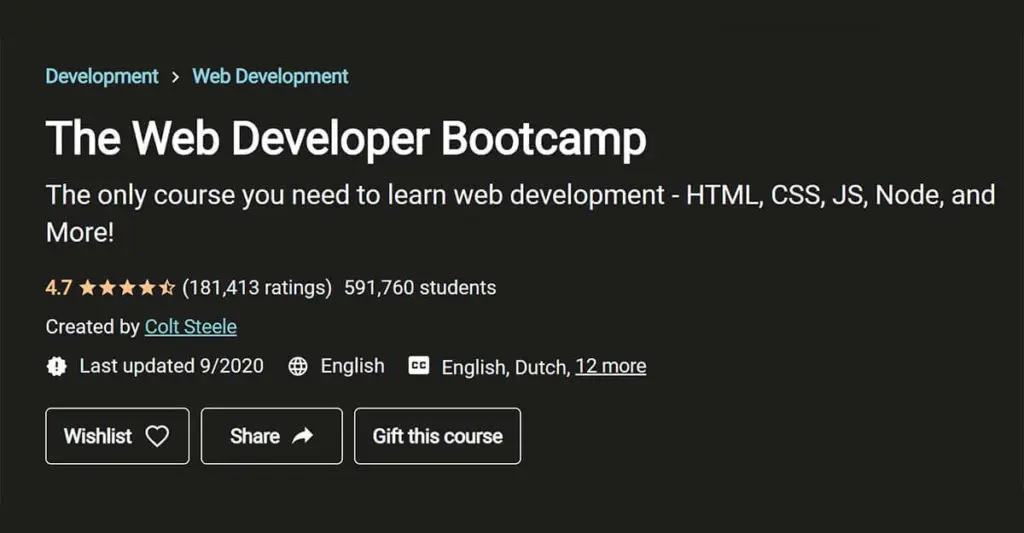This screenshot has width=1024, height=533.
Task: Click the 591,760 students text
Action: click(x=420, y=287)
